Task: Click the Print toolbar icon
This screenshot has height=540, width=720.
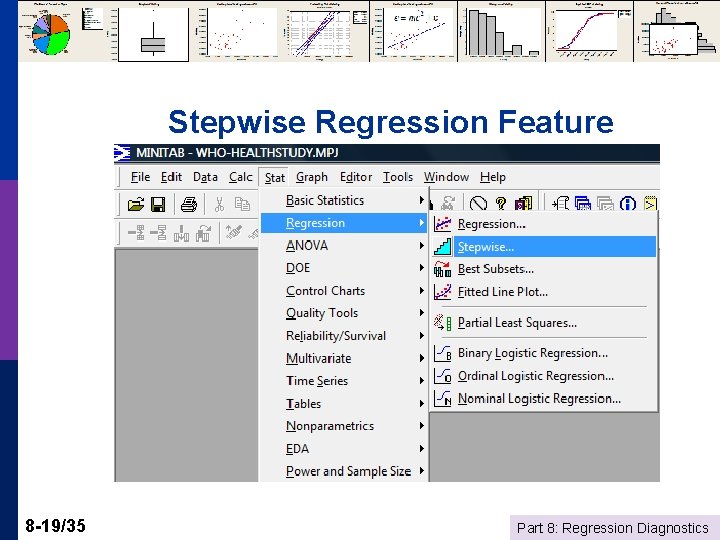Action: click(x=189, y=204)
